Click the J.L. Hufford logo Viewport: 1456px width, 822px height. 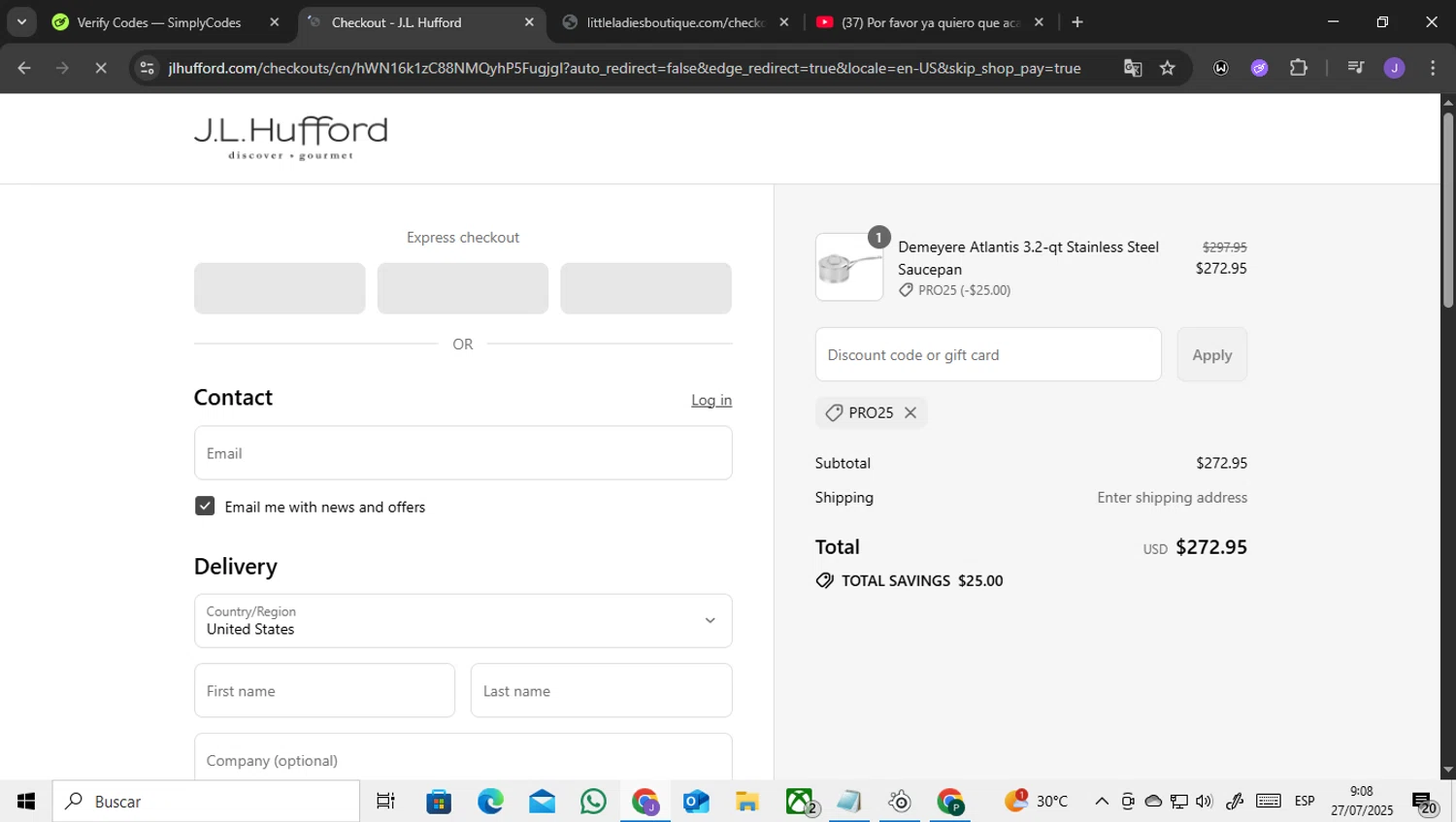pos(290,138)
